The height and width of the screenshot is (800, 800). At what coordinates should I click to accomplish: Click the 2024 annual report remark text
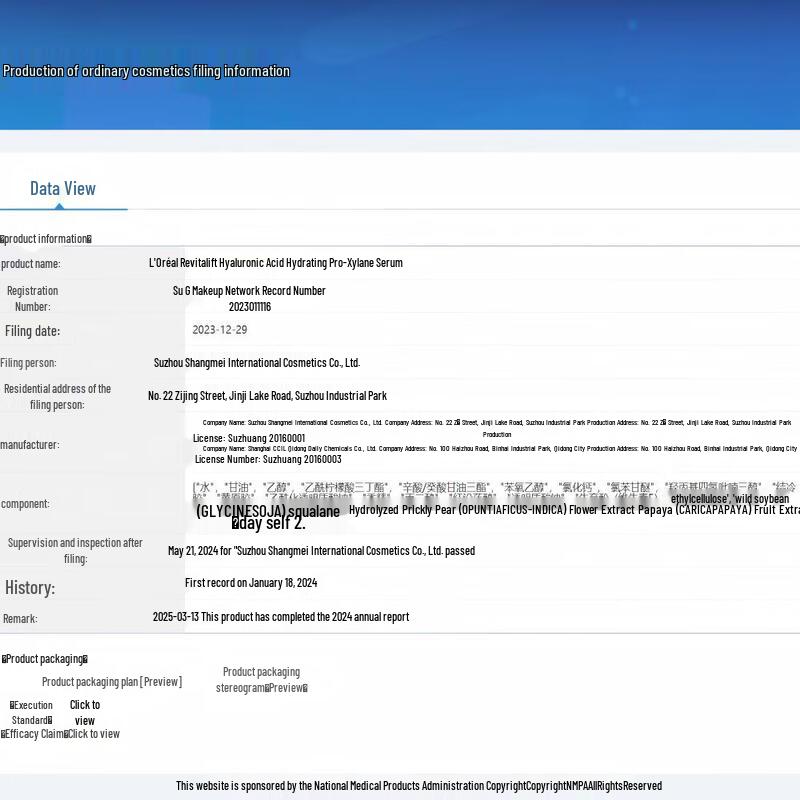[x=281, y=617]
